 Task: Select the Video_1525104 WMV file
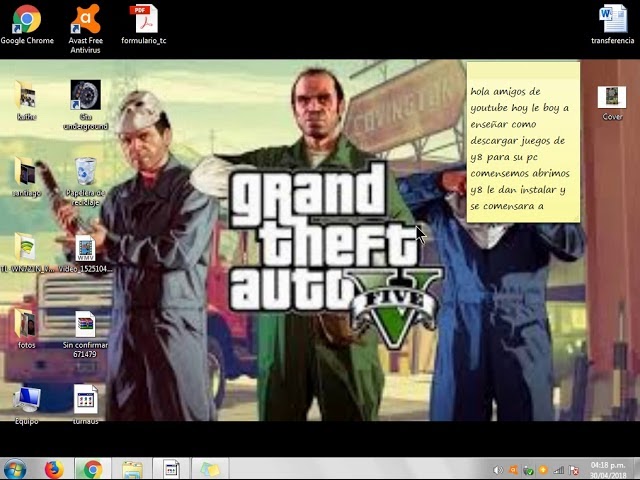tap(85, 254)
